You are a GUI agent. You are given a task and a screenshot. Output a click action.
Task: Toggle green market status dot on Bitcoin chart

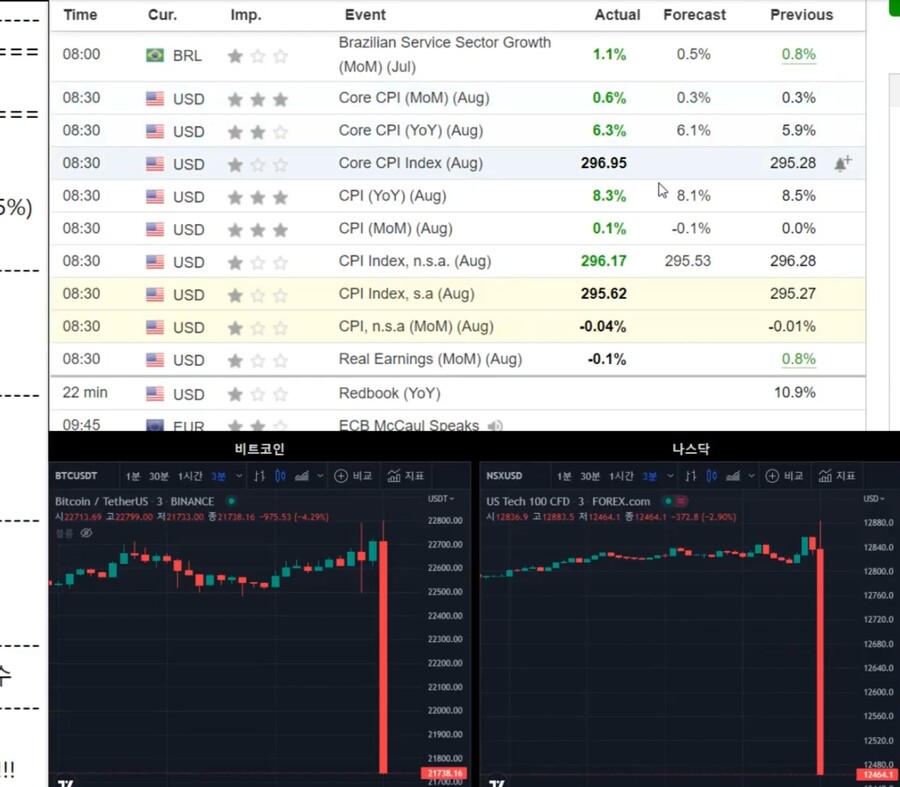coord(231,501)
